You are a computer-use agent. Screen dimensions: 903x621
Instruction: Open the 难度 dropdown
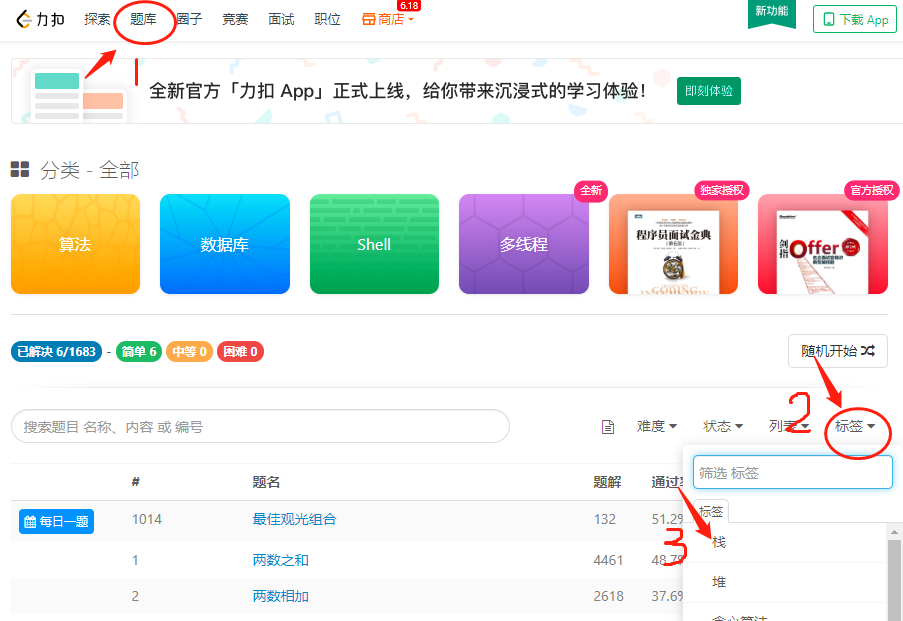click(656, 426)
